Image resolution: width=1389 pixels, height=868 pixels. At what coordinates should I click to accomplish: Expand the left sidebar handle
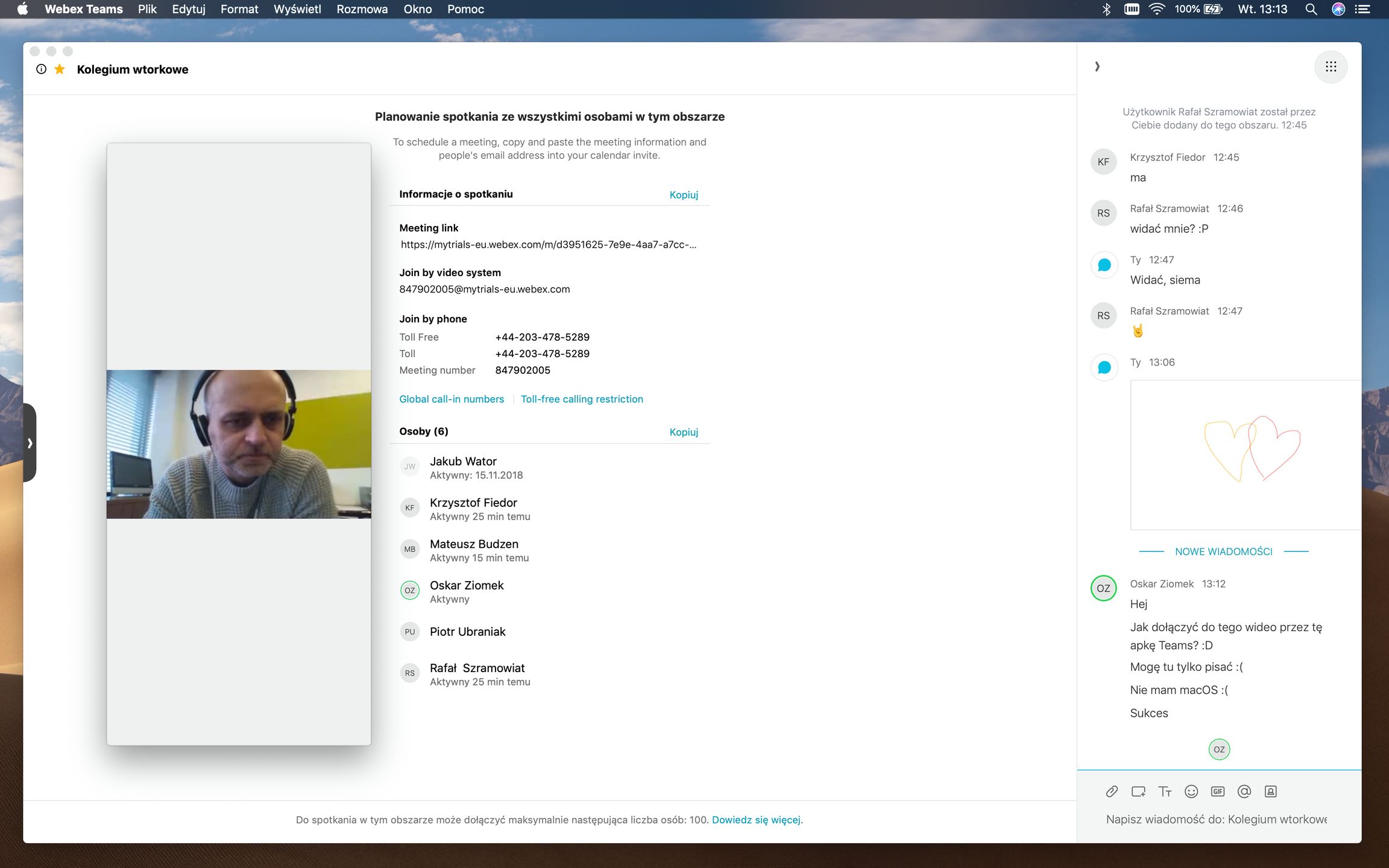pyautogui.click(x=30, y=443)
